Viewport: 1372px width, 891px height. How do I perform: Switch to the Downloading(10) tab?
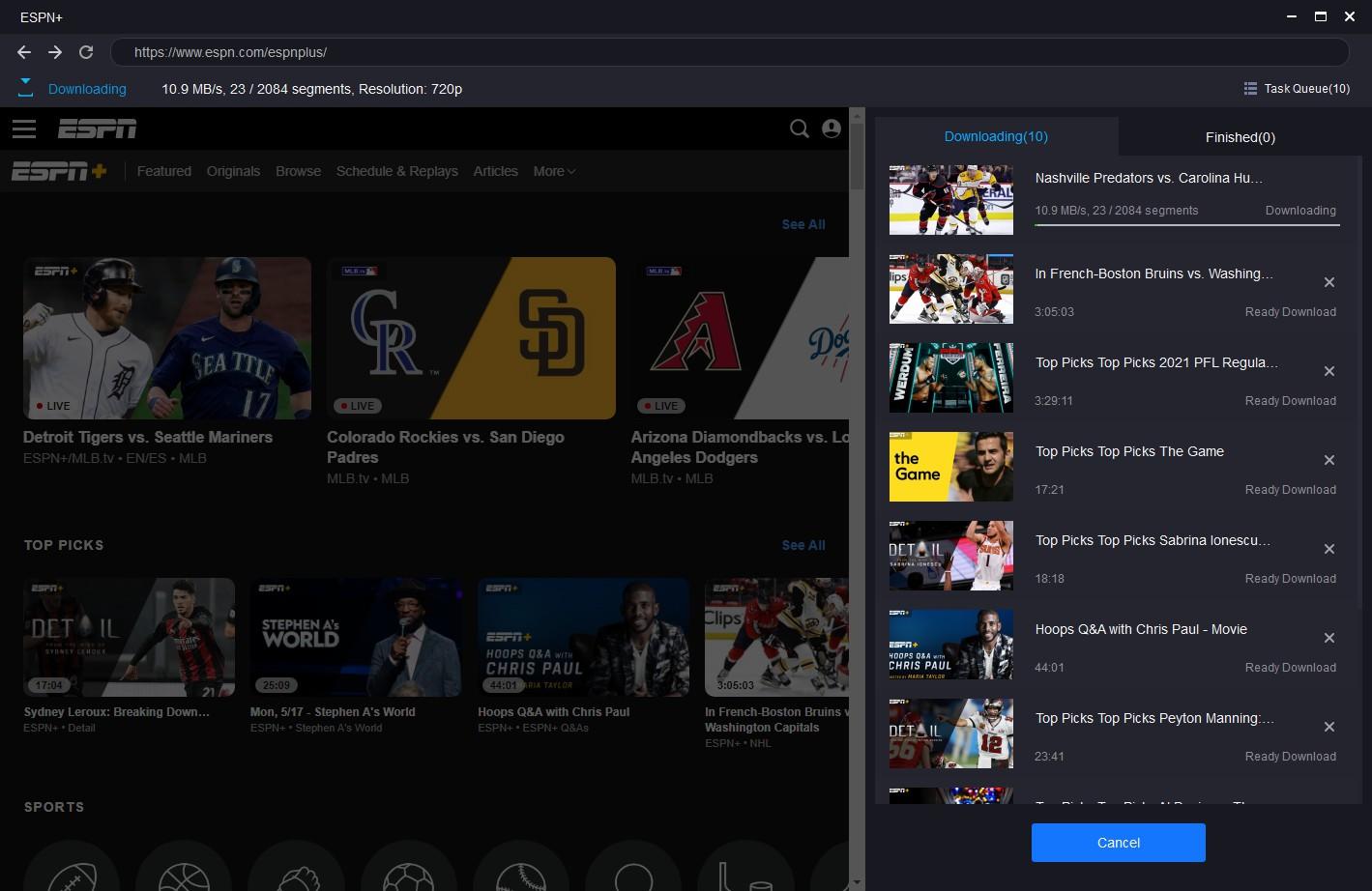tap(996, 136)
